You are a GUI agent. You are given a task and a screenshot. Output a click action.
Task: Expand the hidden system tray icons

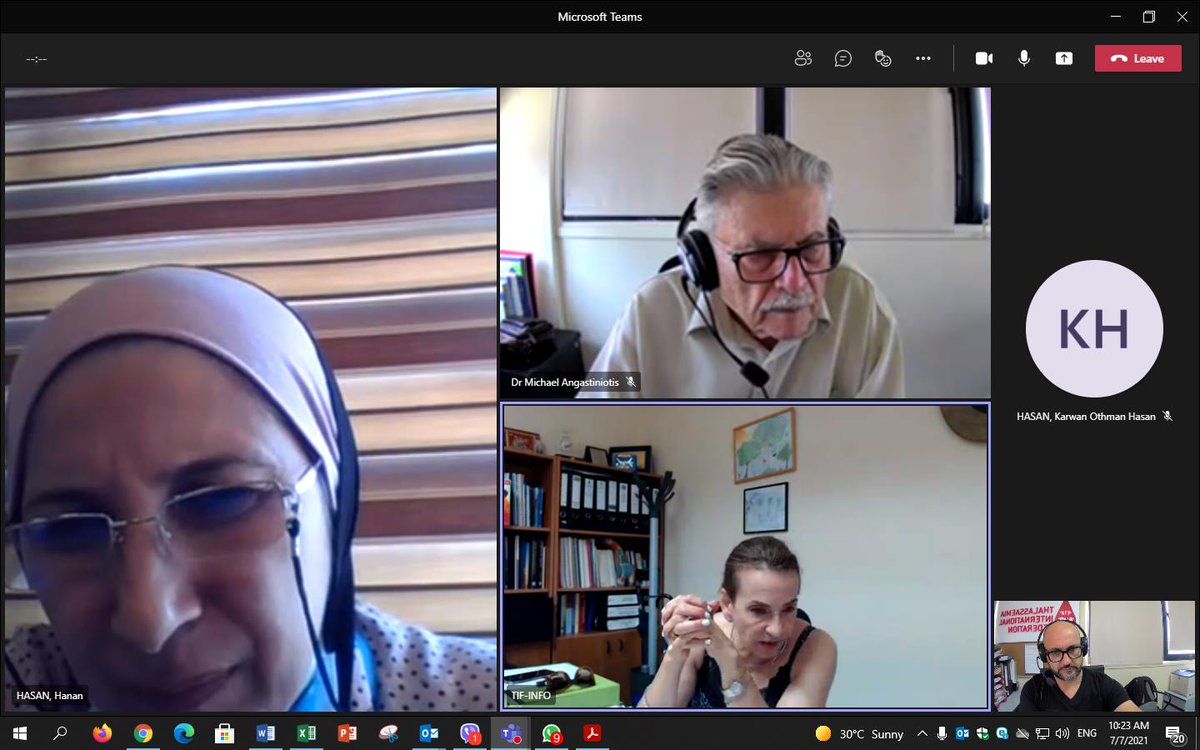(922, 734)
